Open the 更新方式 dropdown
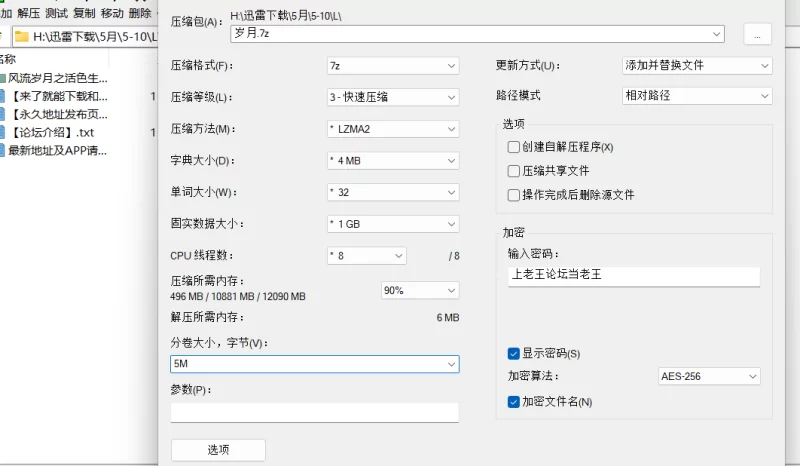The image size is (800, 466). tap(696, 65)
